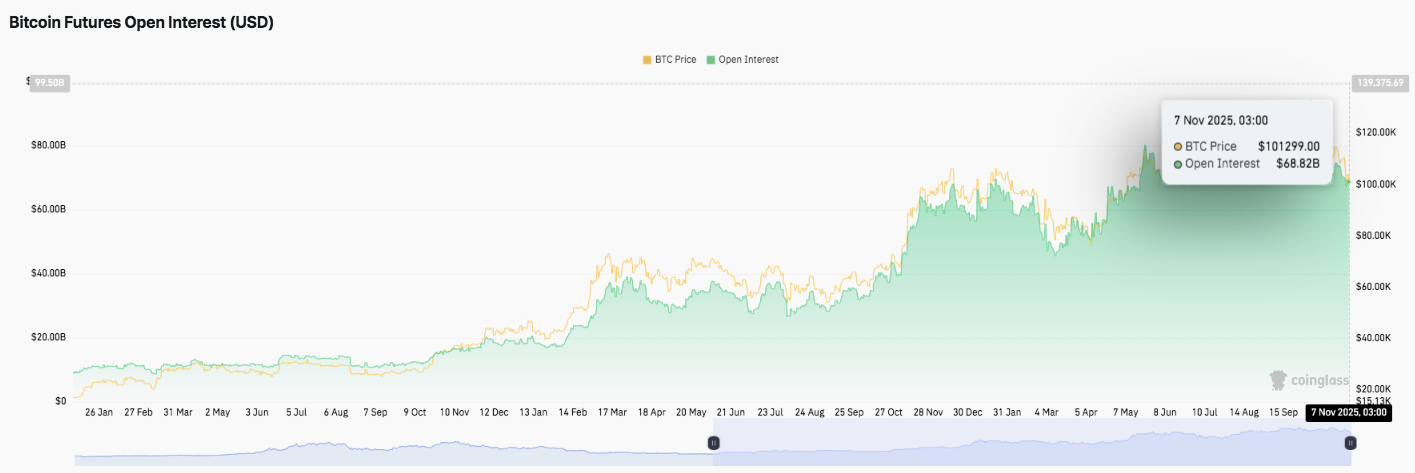Click the 26 Jan date on the x-axis
This screenshot has width=1415, height=473.
click(x=101, y=412)
